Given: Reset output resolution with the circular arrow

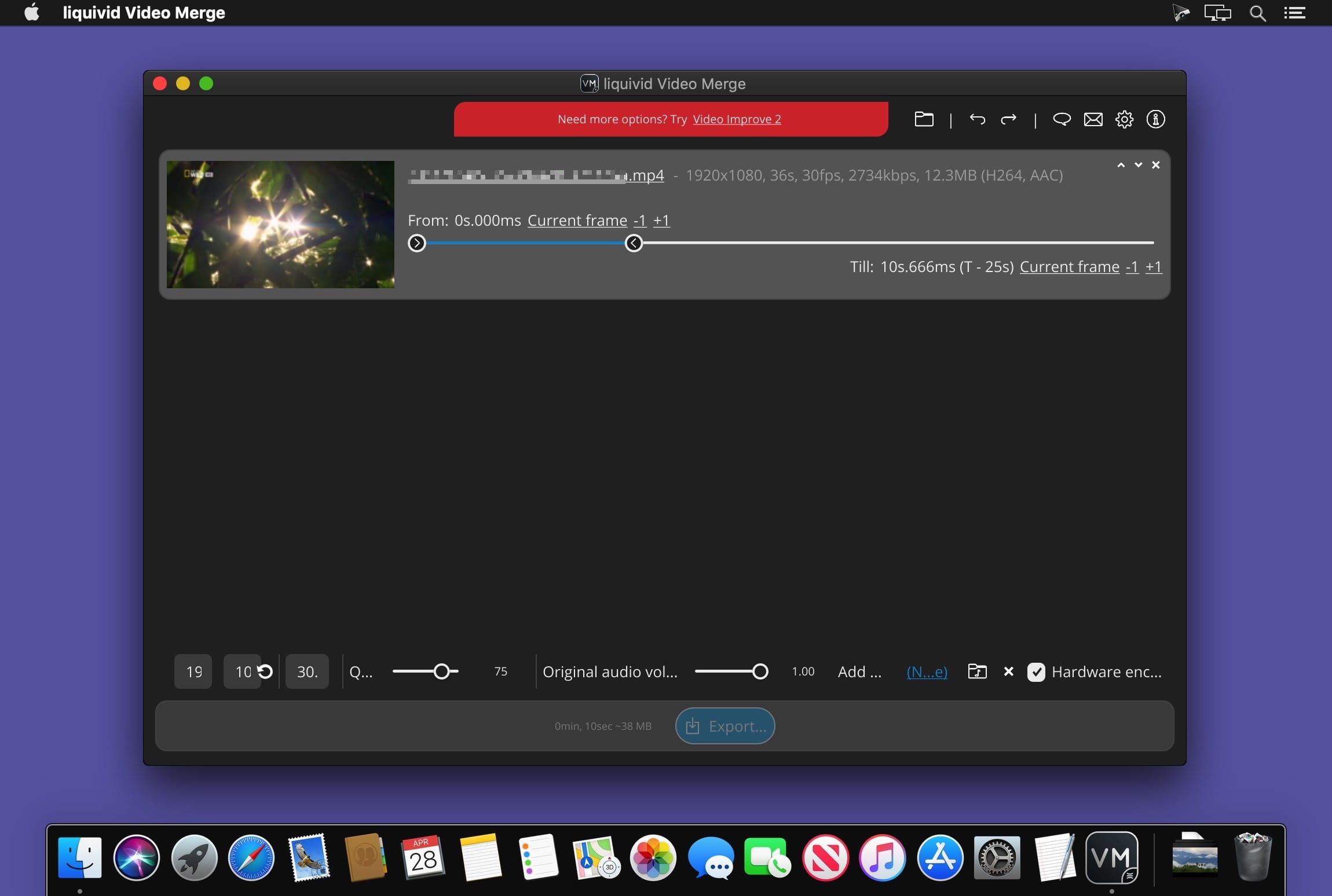Looking at the screenshot, I should [265, 671].
